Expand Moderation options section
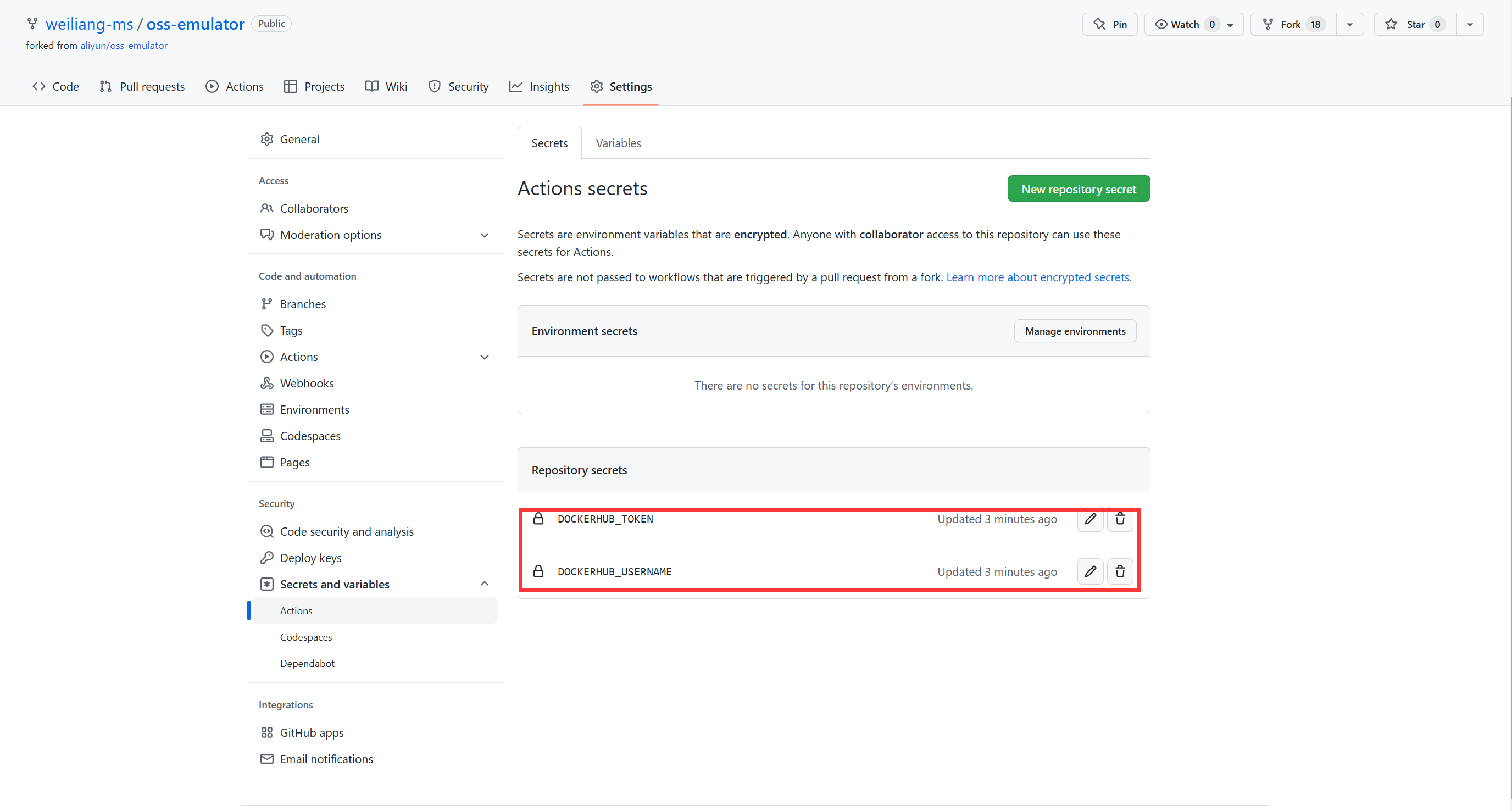1512x811 pixels. coord(484,235)
